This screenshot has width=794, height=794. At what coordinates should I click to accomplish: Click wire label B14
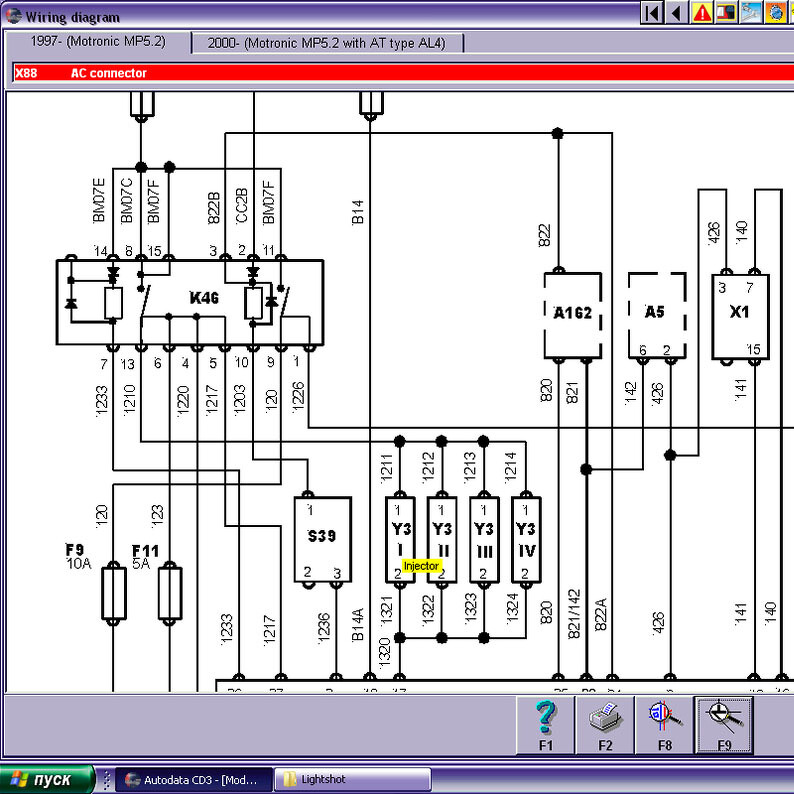358,212
